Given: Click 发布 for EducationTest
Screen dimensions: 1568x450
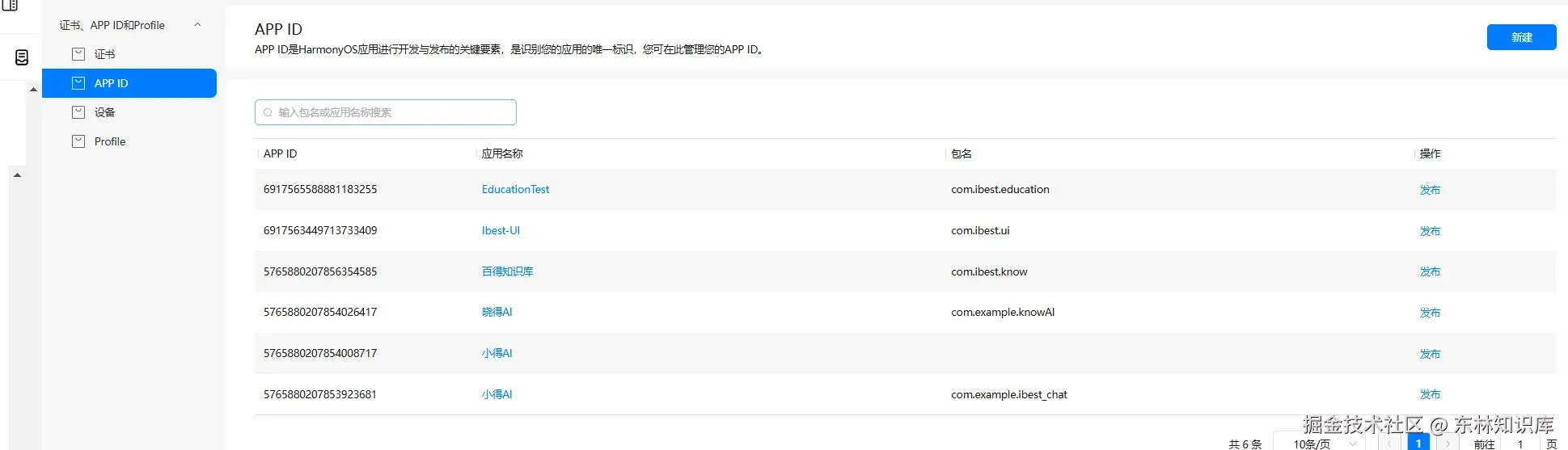Looking at the screenshot, I should [x=1430, y=190].
